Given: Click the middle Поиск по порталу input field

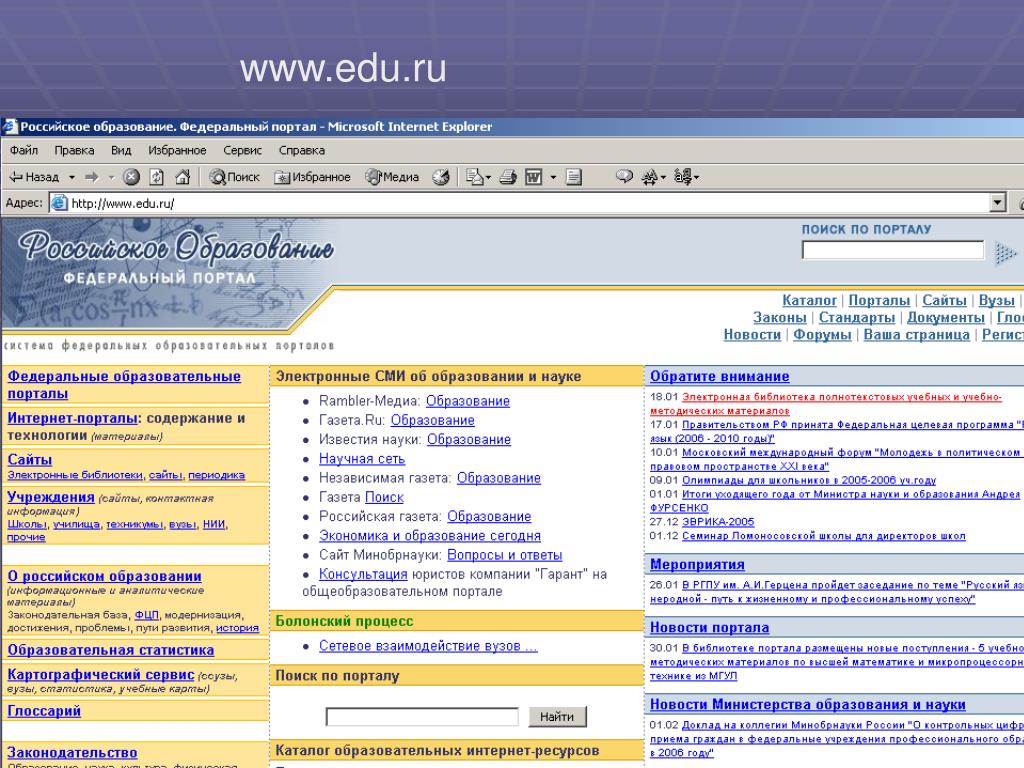Looking at the screenshot, I should coord(422,716).
